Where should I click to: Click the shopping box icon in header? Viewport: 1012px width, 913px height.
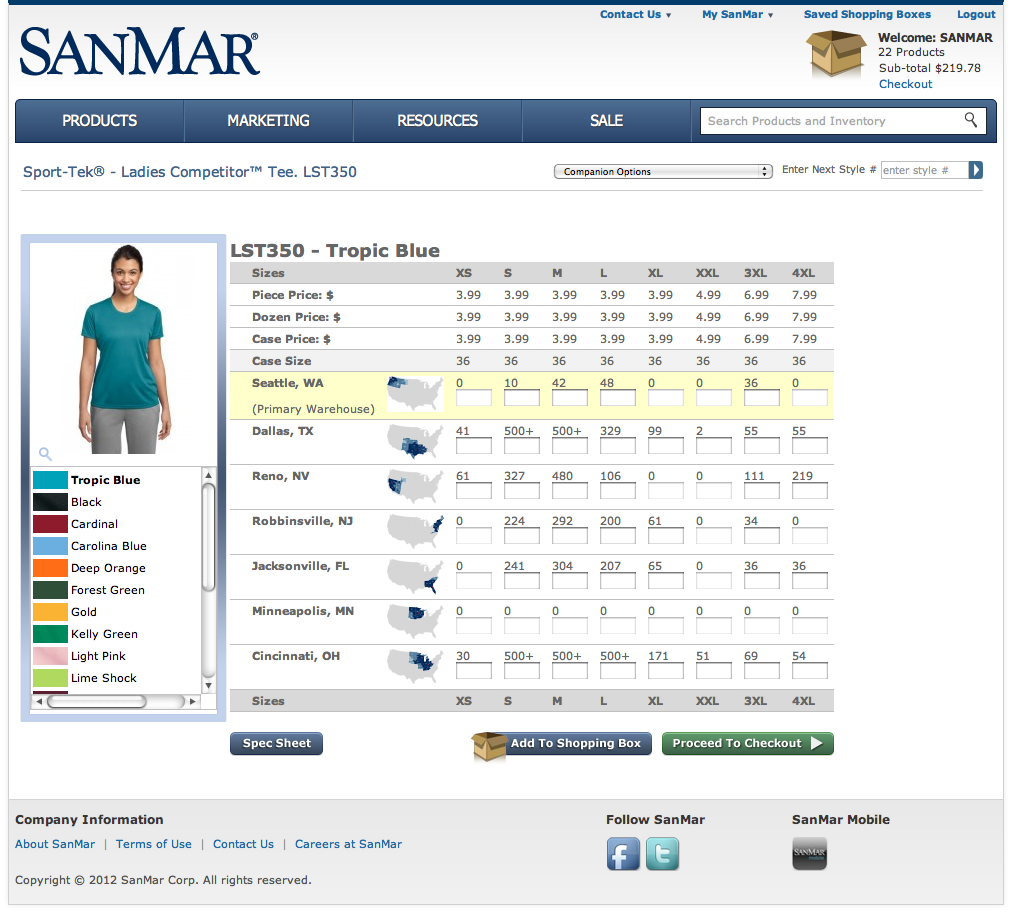836,54
